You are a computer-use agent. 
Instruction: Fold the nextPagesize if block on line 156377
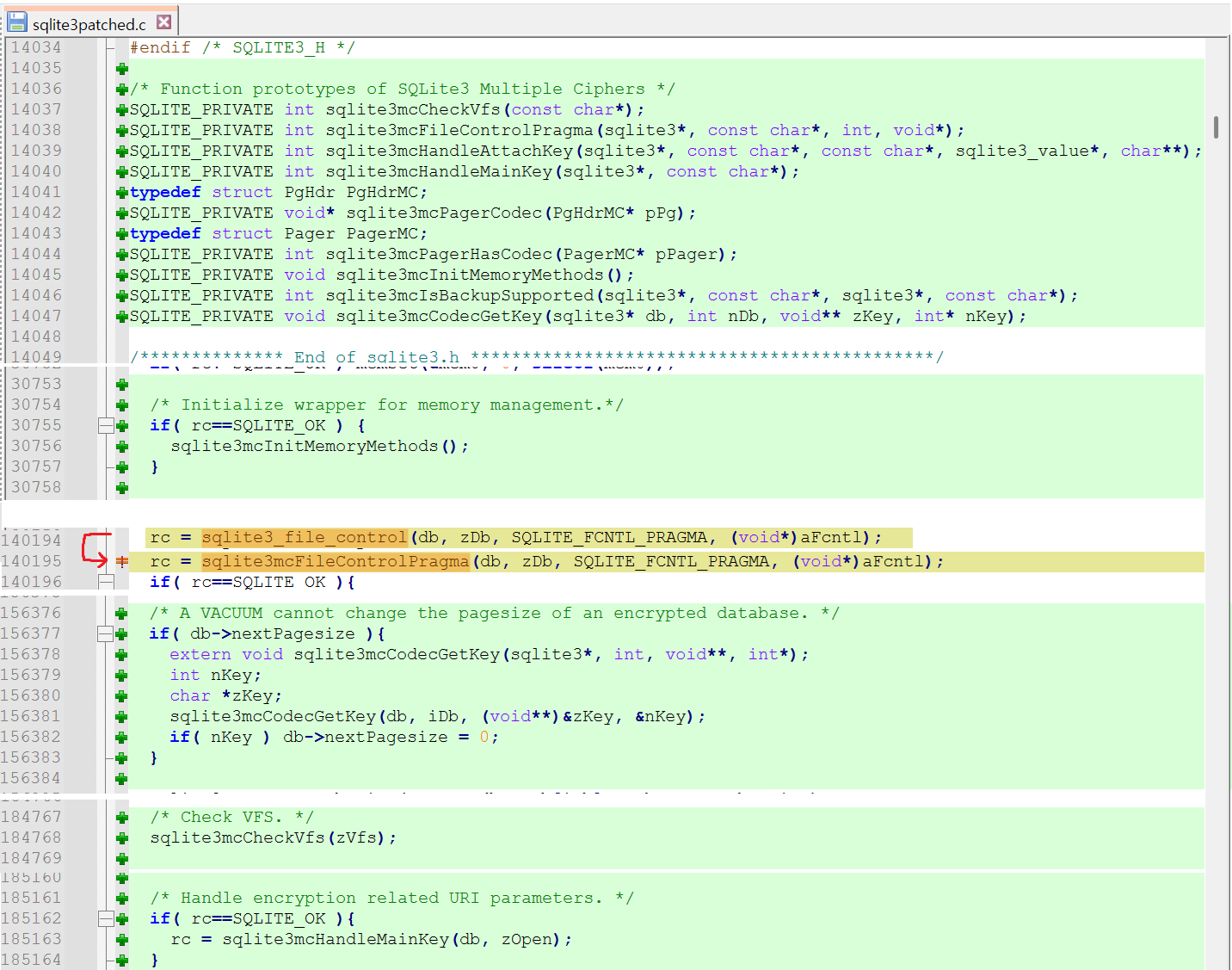106,634
